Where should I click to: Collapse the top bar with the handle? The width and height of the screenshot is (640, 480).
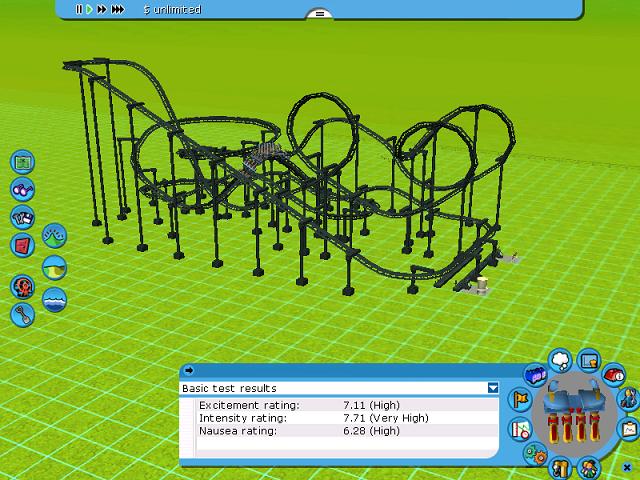320,14
